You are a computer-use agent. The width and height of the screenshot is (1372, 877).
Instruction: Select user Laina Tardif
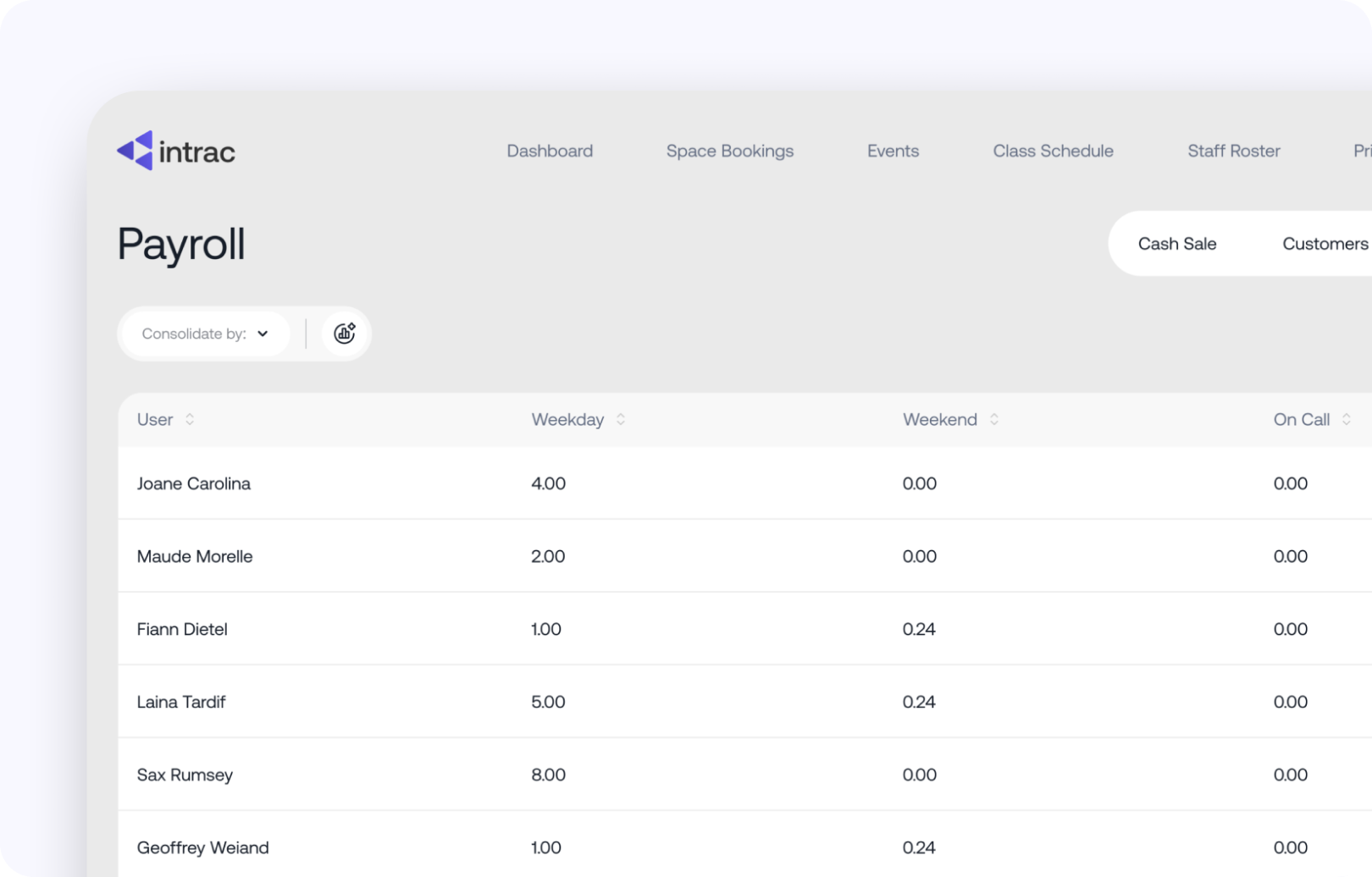(181, 702)
